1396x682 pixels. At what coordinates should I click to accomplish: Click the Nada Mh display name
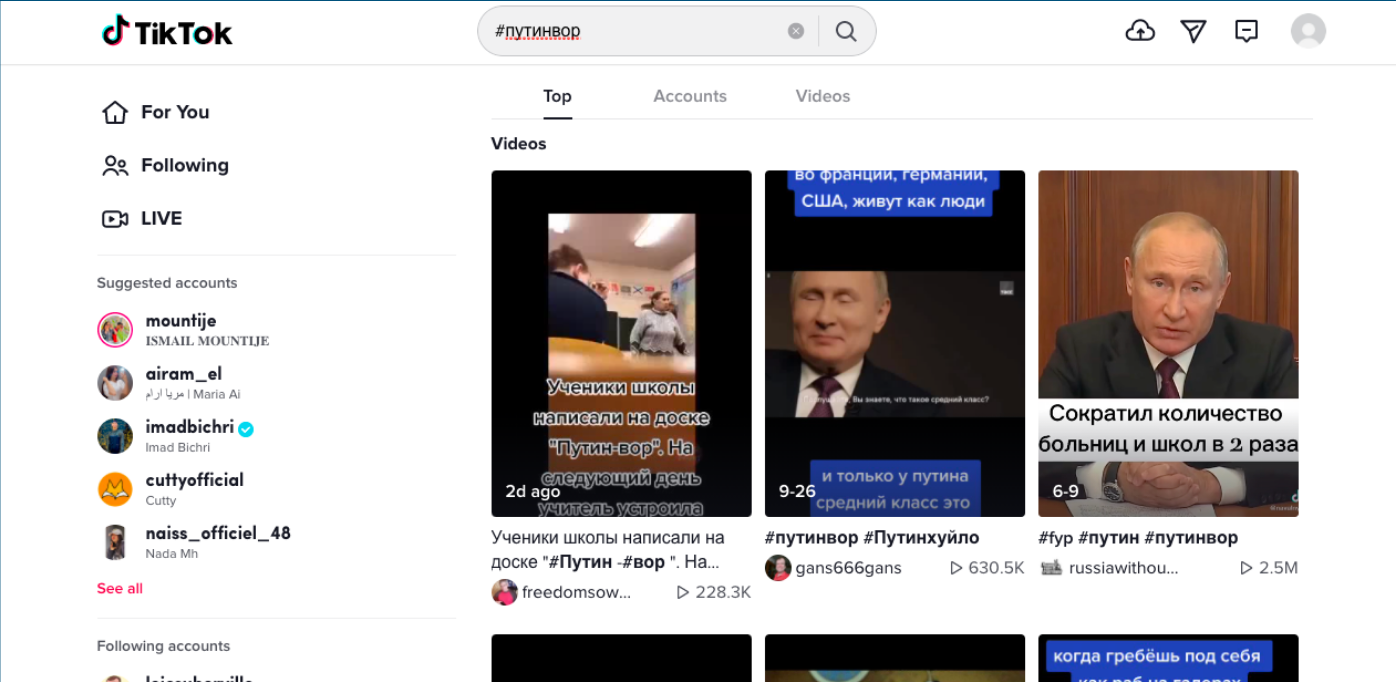[x=172, y=553]
